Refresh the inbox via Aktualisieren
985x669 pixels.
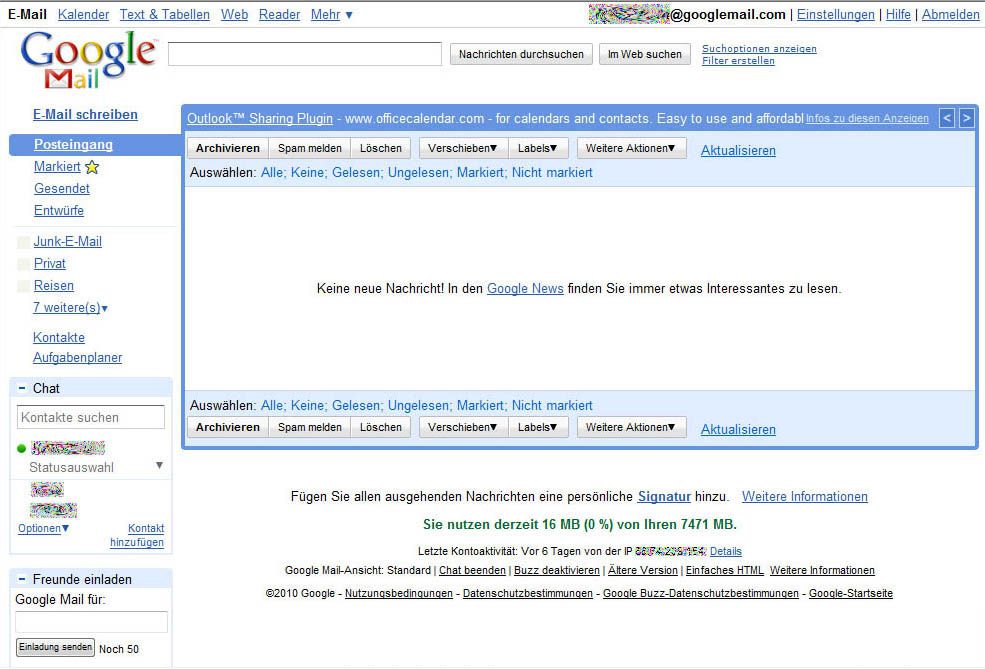pyautogui.click(x=738, y=150)
